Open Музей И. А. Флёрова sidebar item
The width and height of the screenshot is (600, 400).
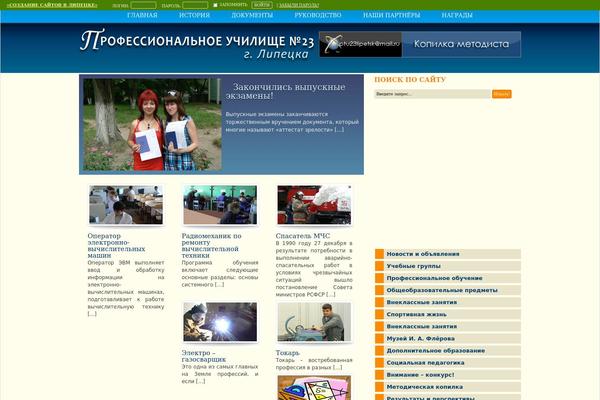click(448, 338)
